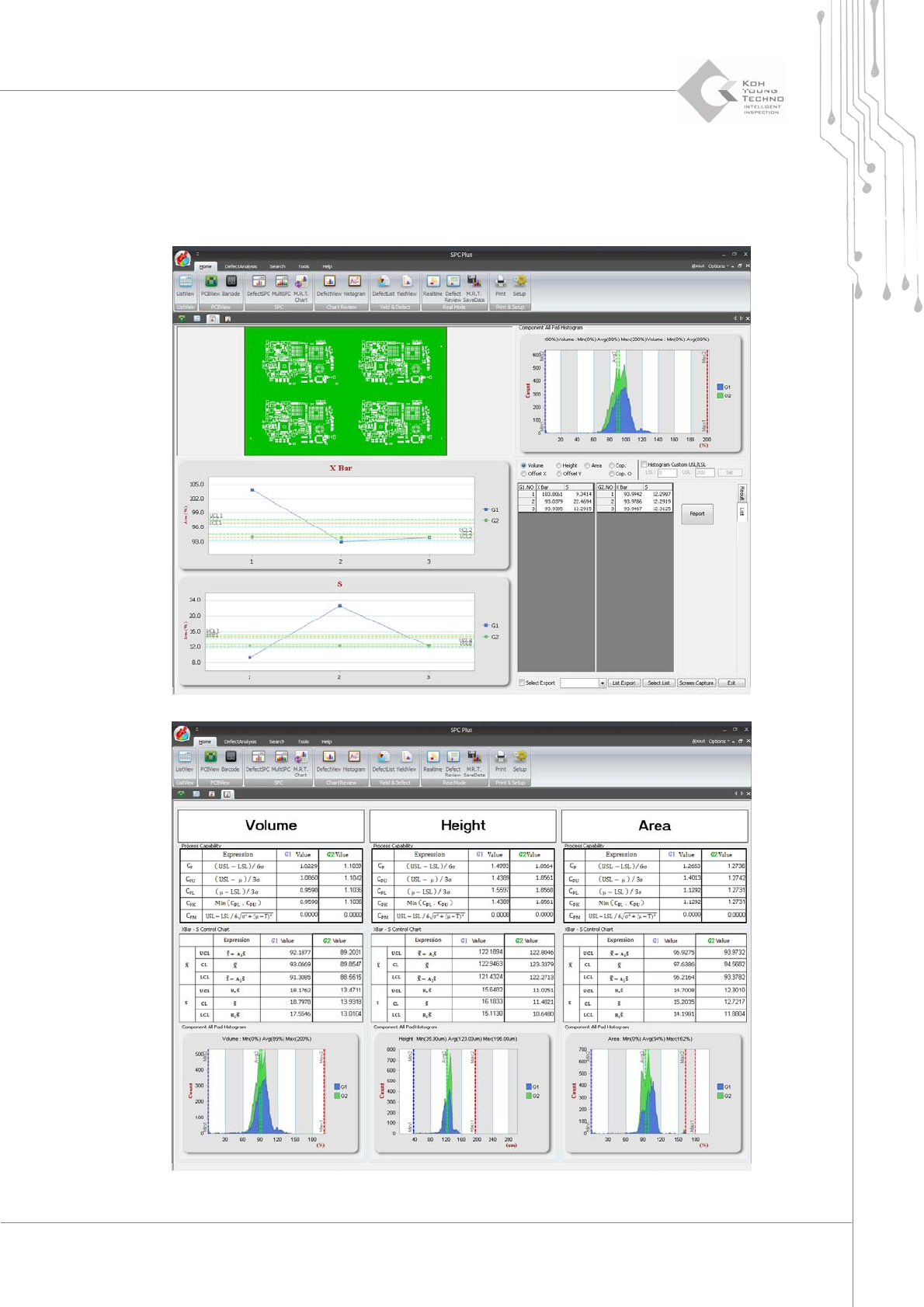Click the LSL input field
The image size is (924, 1307).
[667, 473]
